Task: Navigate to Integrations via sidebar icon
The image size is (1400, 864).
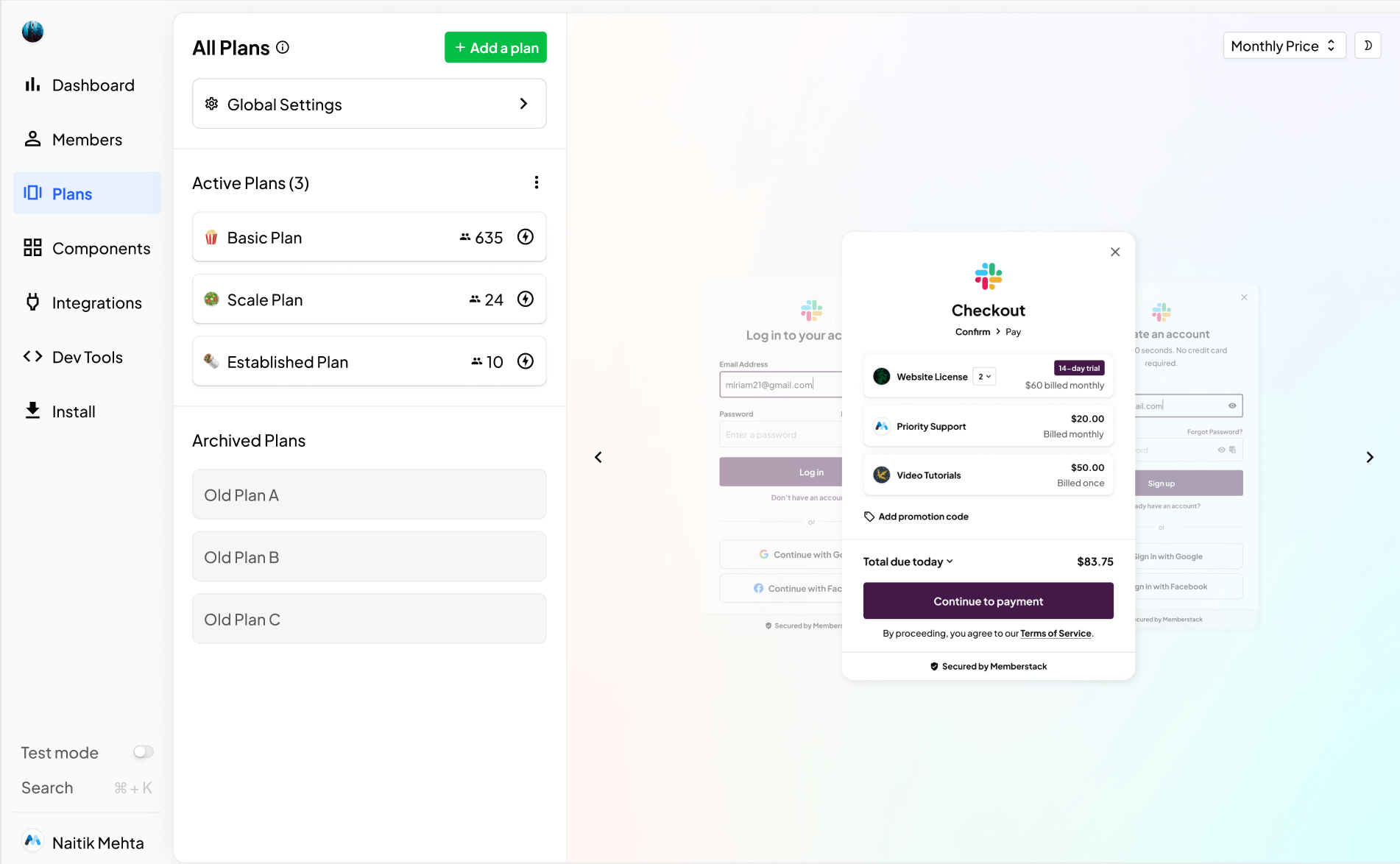Action: click(x=32, y=302)
